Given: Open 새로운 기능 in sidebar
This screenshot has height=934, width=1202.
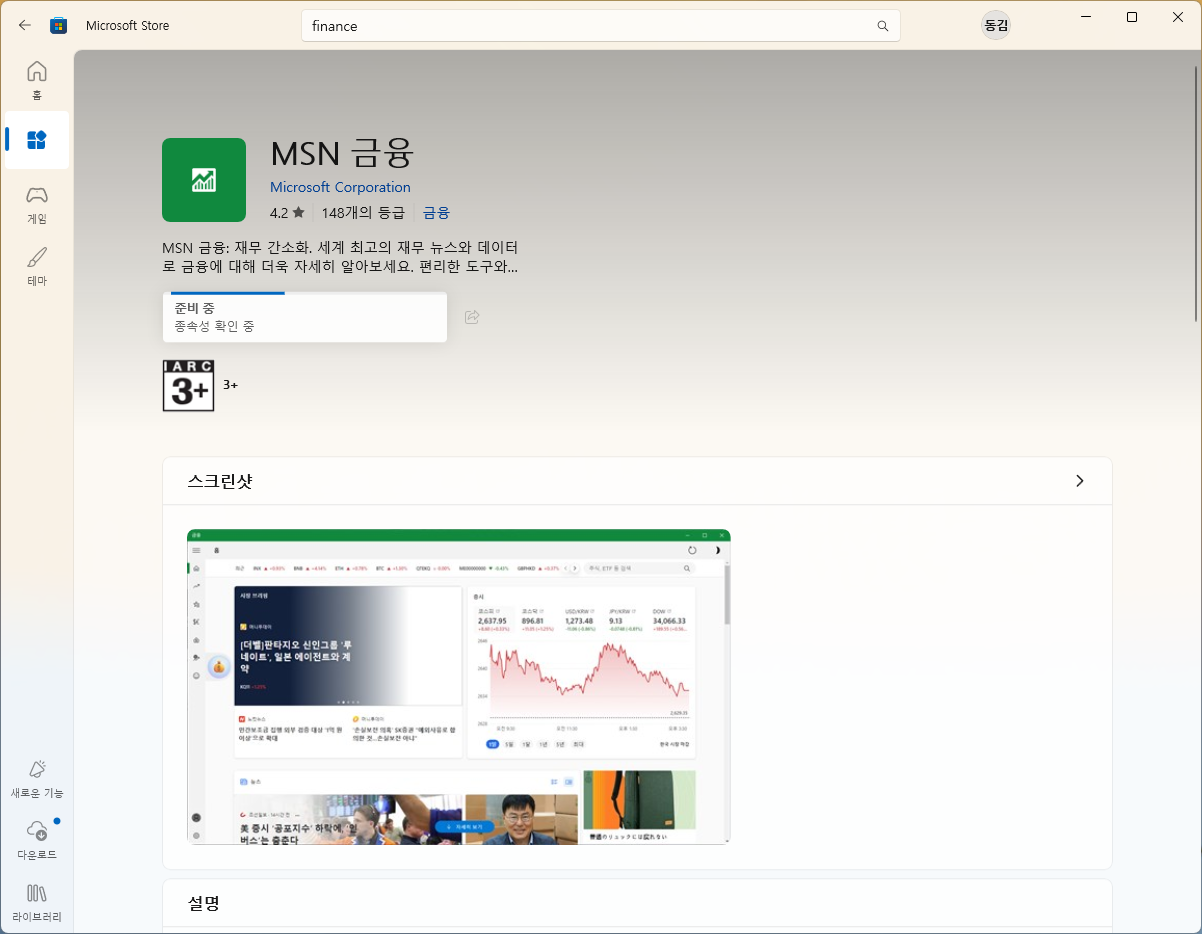Looking at the screenshot, I should [37, 779].
